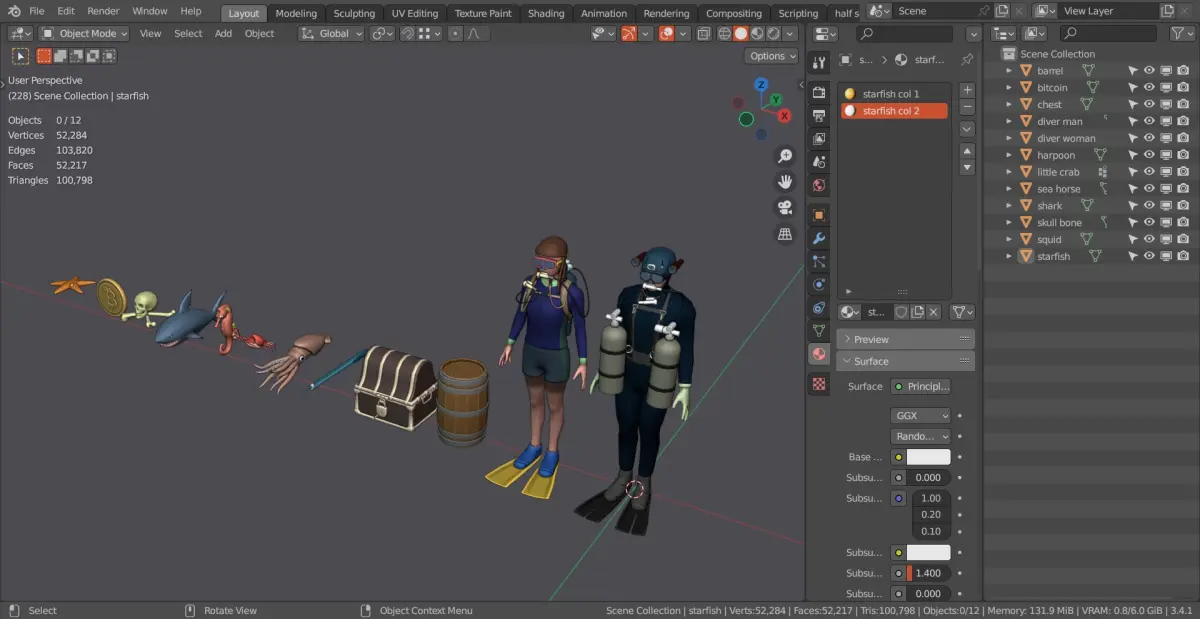1200x619 pixels.
Task: Remove material slot with minus button
Action: 967,107
